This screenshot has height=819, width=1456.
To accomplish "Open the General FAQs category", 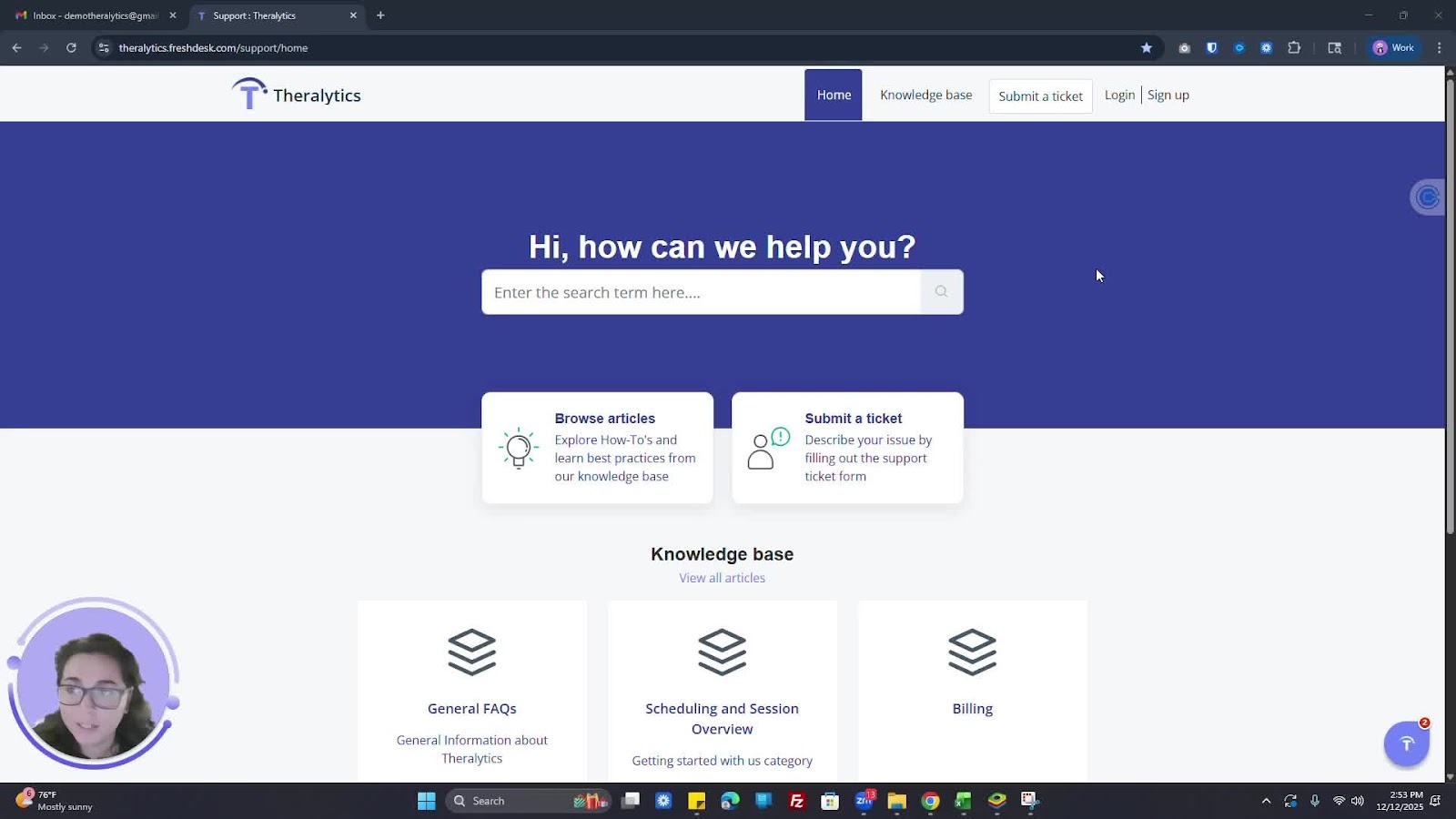I will 471,709.
